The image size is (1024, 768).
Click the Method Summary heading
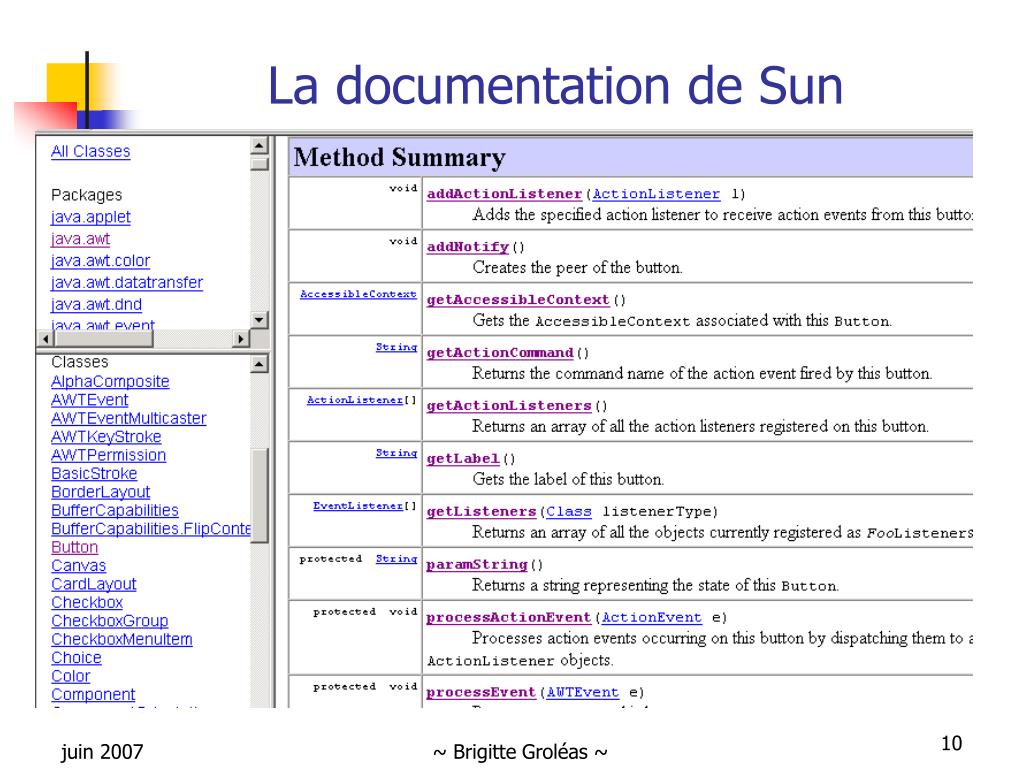(x=400, y=157)
